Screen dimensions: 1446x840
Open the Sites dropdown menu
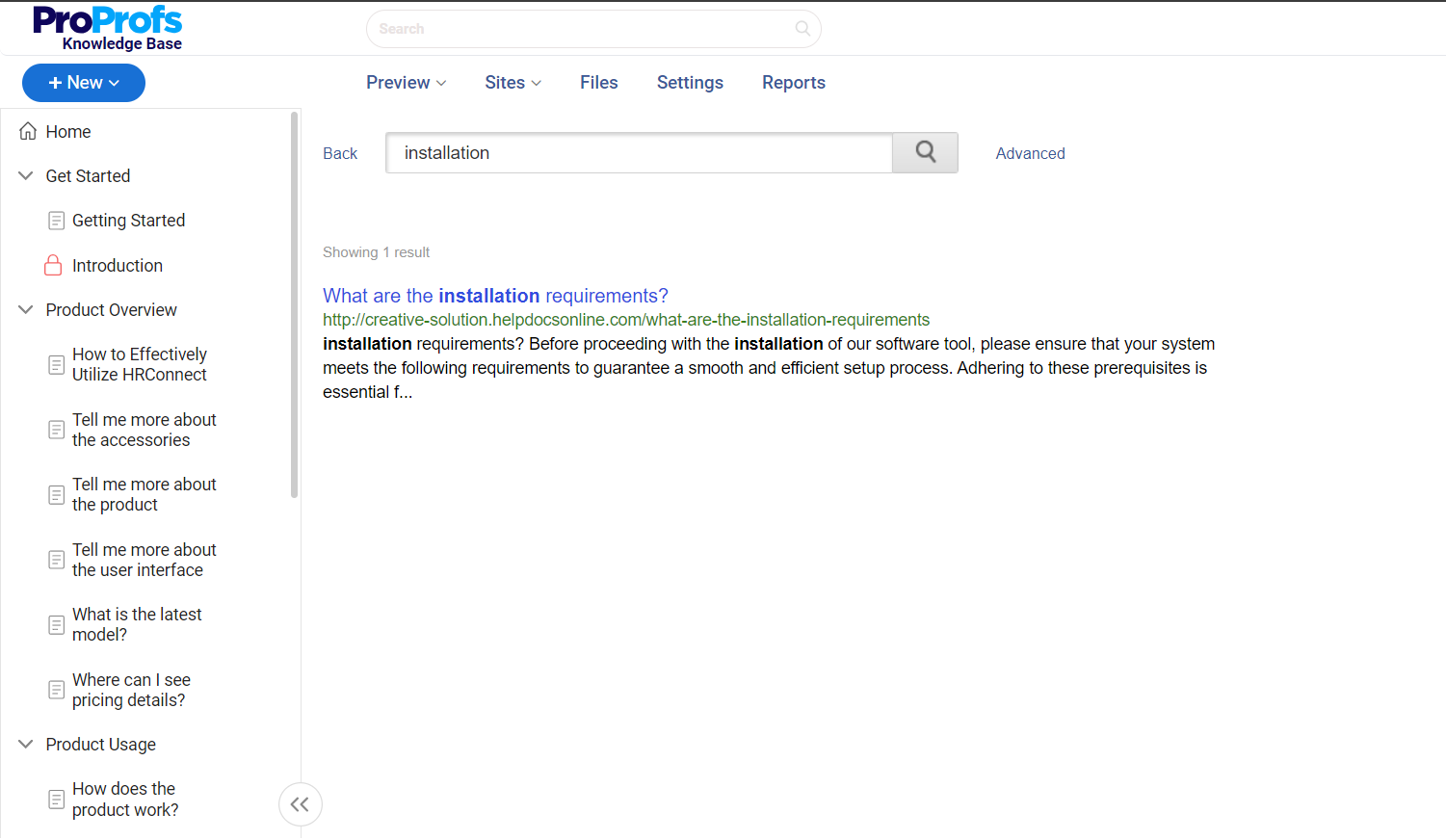click(x=513, y=83)
